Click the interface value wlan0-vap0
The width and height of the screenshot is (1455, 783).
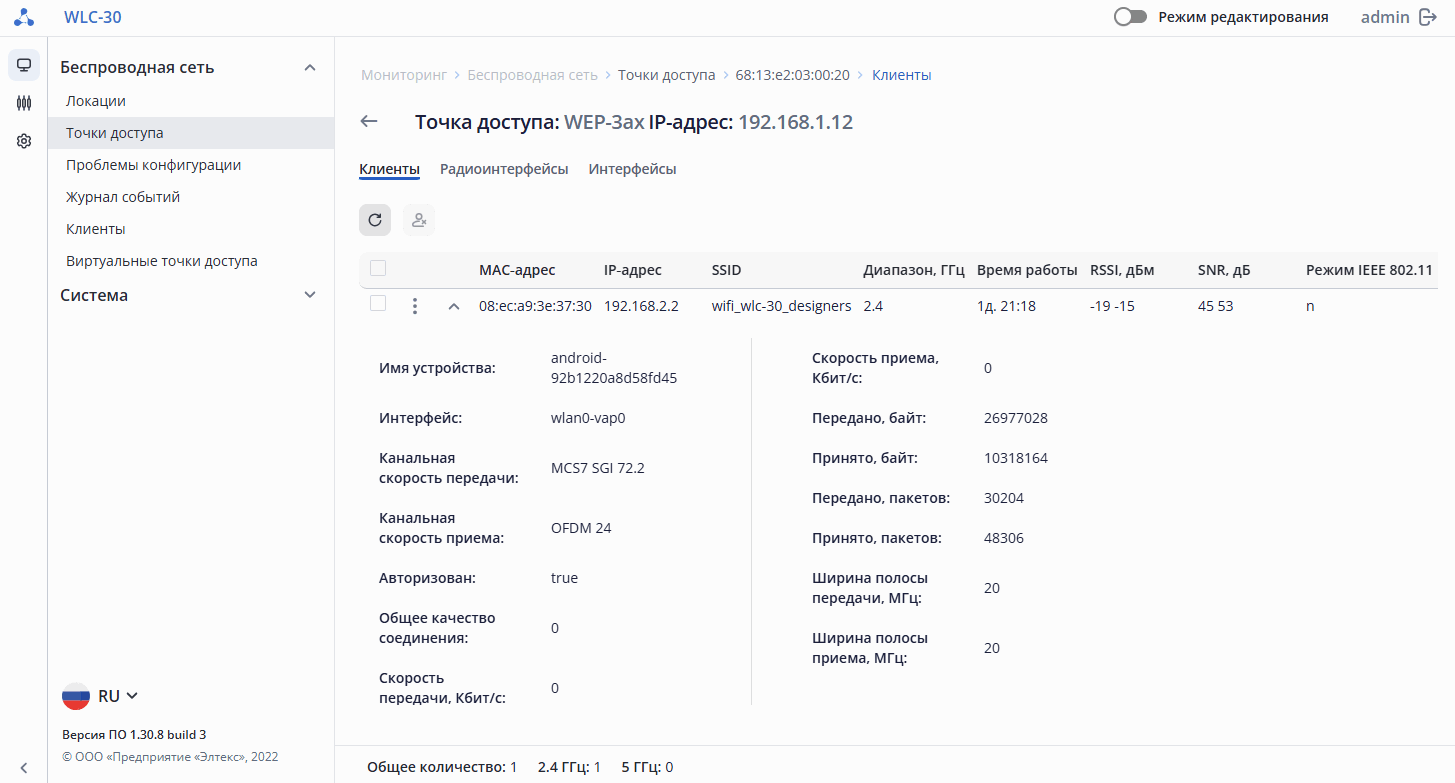point(588,418)
